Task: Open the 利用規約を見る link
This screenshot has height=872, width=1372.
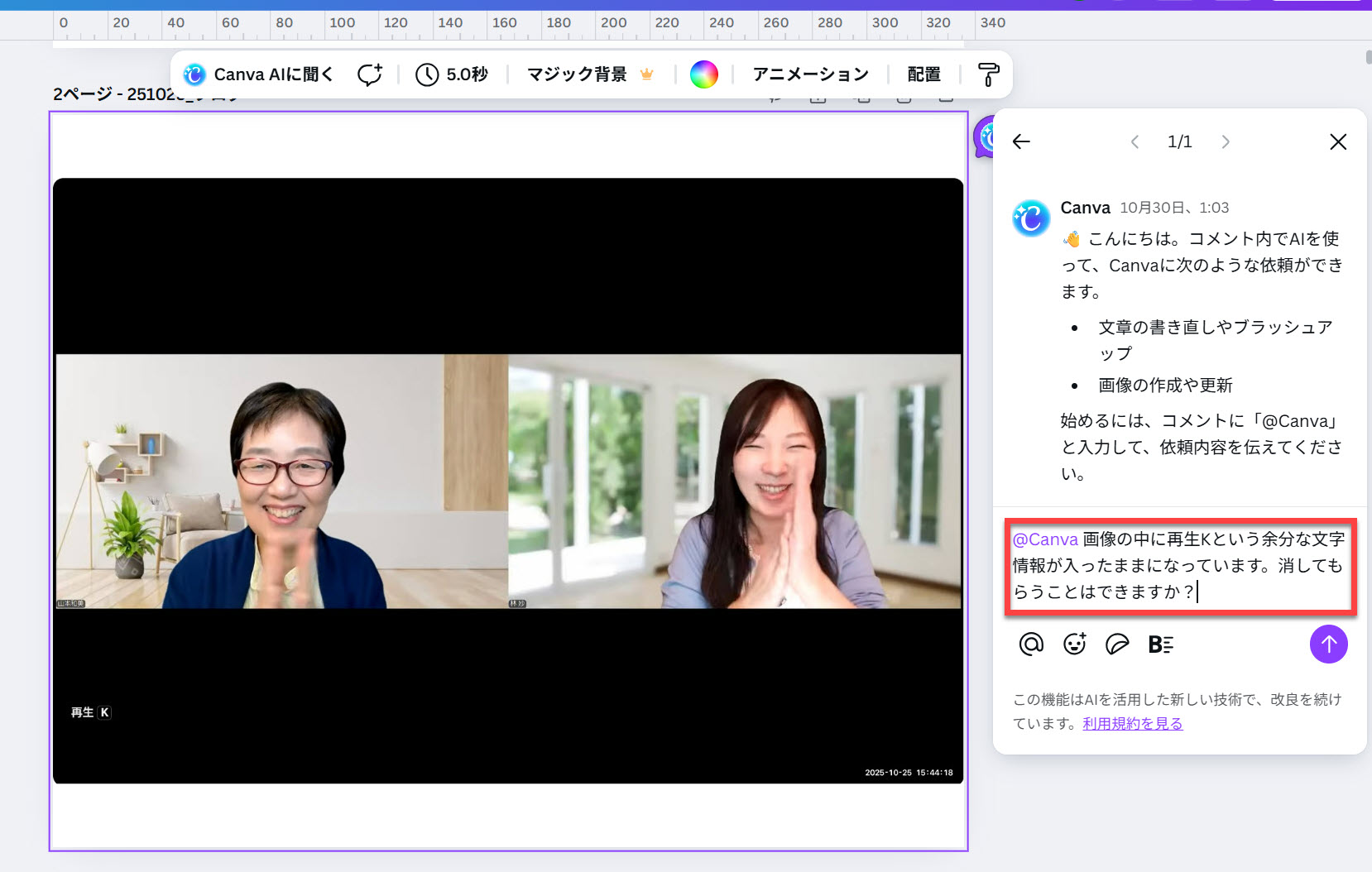Action: (x=1132, y=723)
